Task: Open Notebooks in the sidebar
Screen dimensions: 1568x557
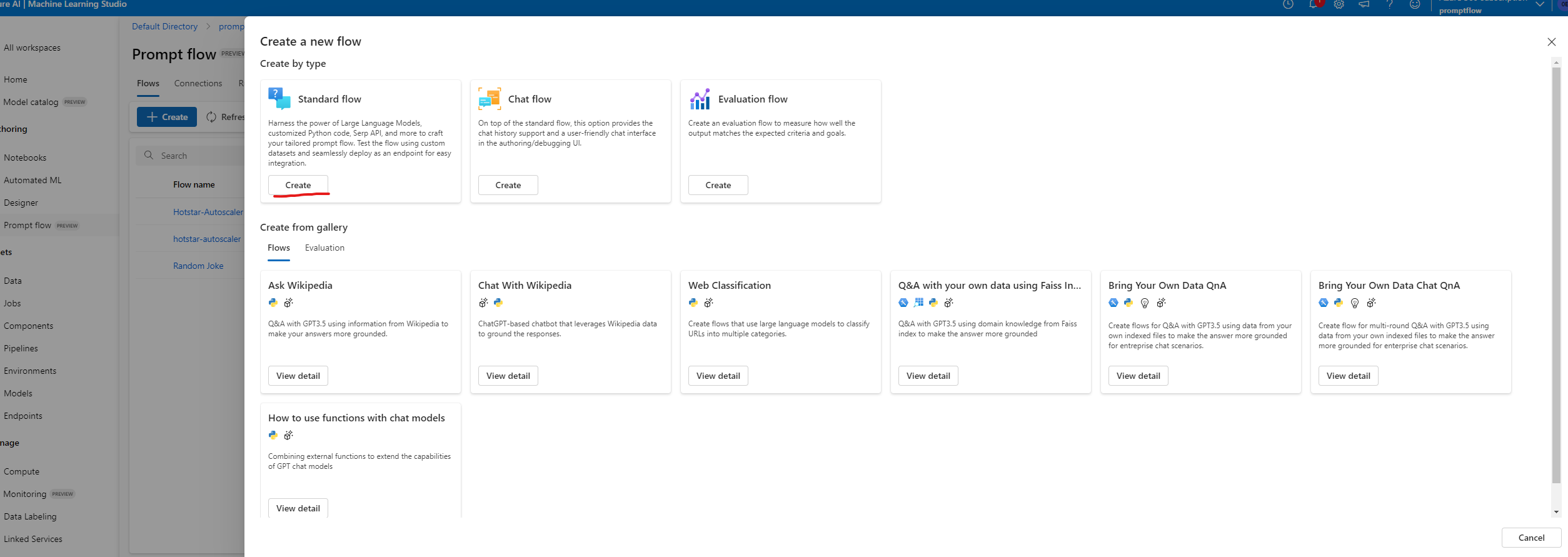Action: point(25,158)
